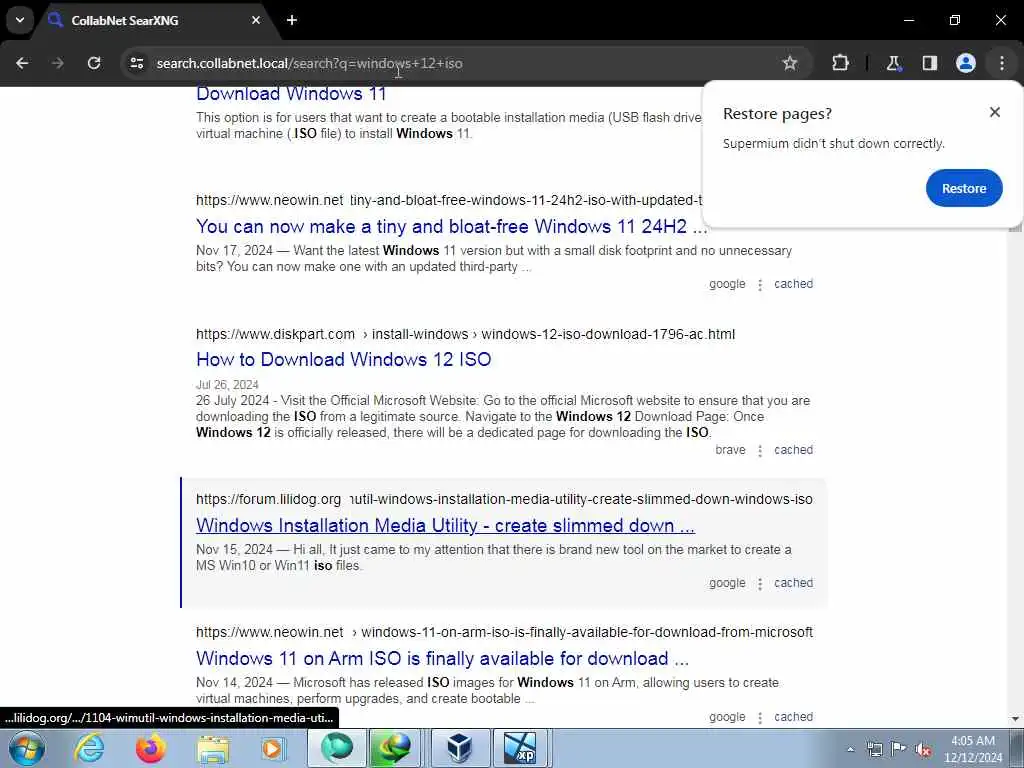Click the address bar URL field
This screenshot has height=768, width=1024.
[457, 63]
